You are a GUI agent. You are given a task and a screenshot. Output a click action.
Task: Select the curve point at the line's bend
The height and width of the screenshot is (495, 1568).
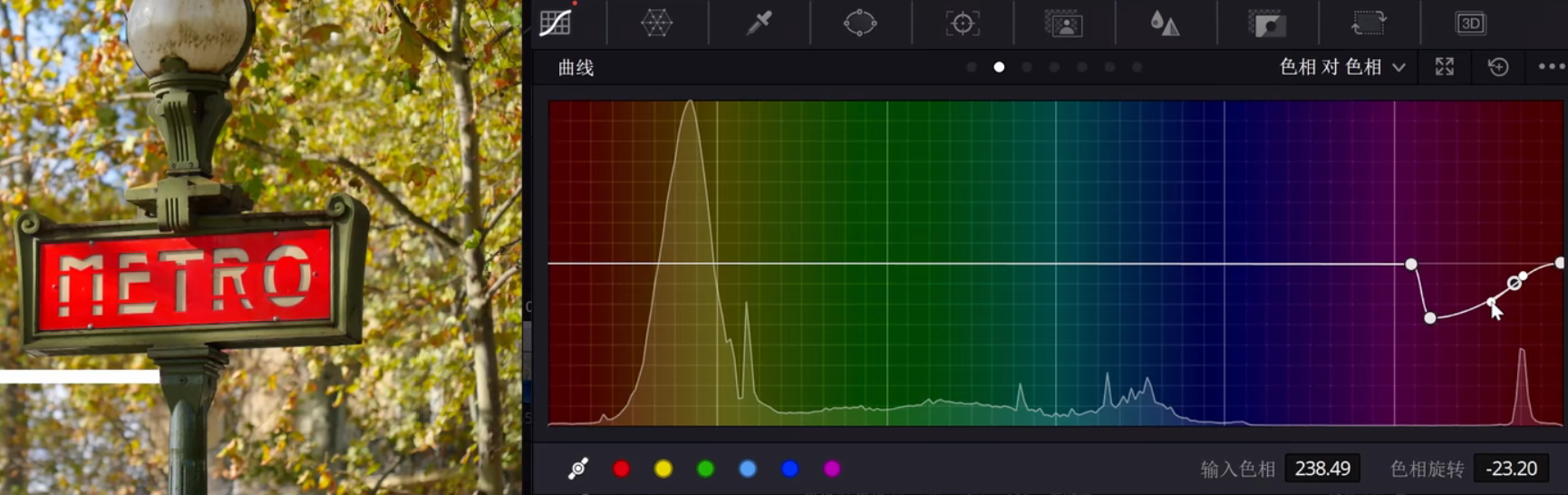tap(1411, 264)
